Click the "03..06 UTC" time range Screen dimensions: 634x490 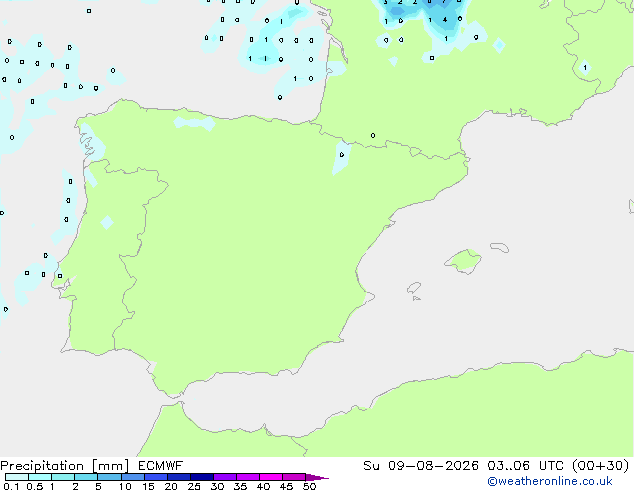526,466
